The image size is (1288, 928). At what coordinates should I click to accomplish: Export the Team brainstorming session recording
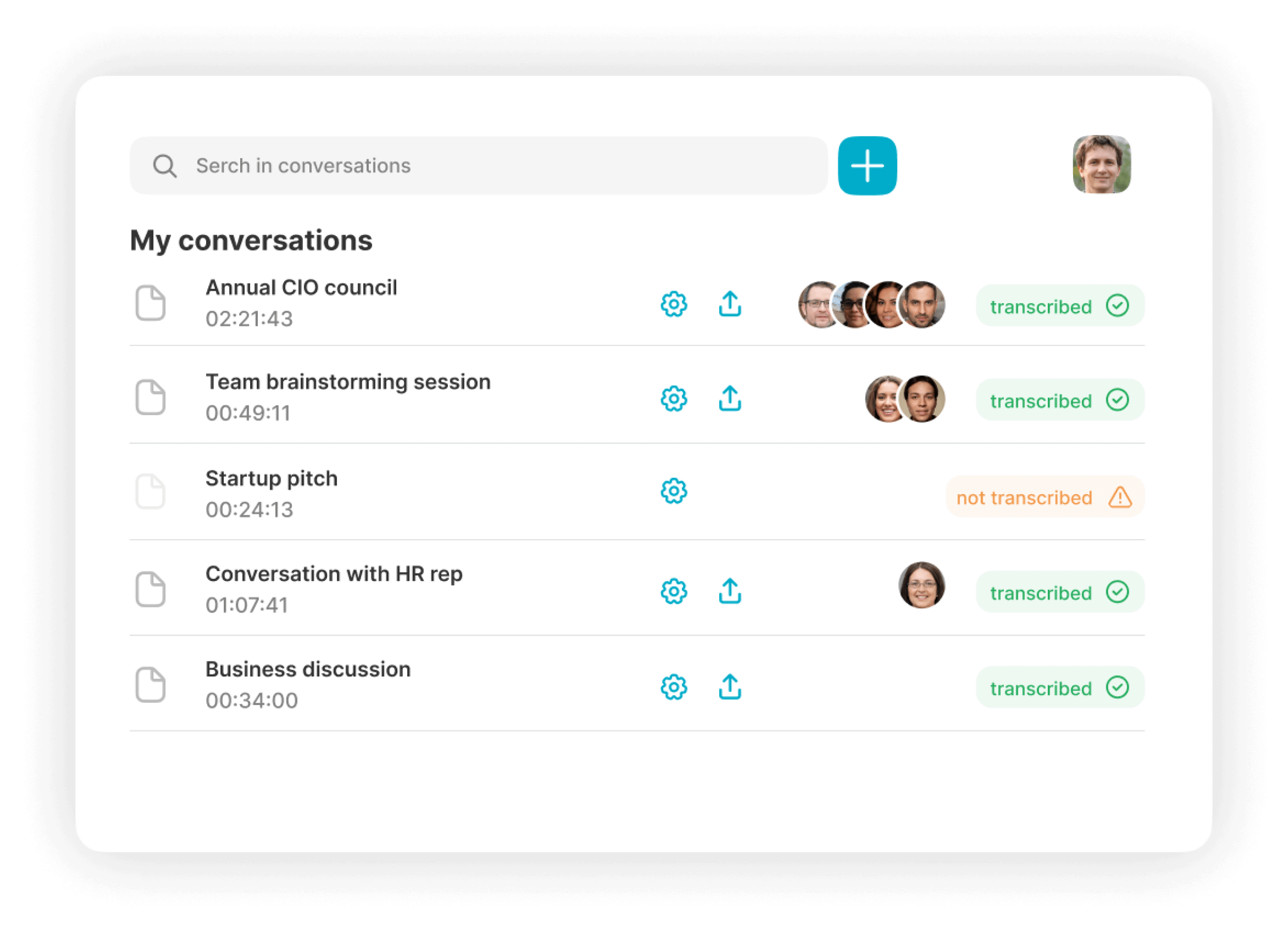click(x=730, y=399)
